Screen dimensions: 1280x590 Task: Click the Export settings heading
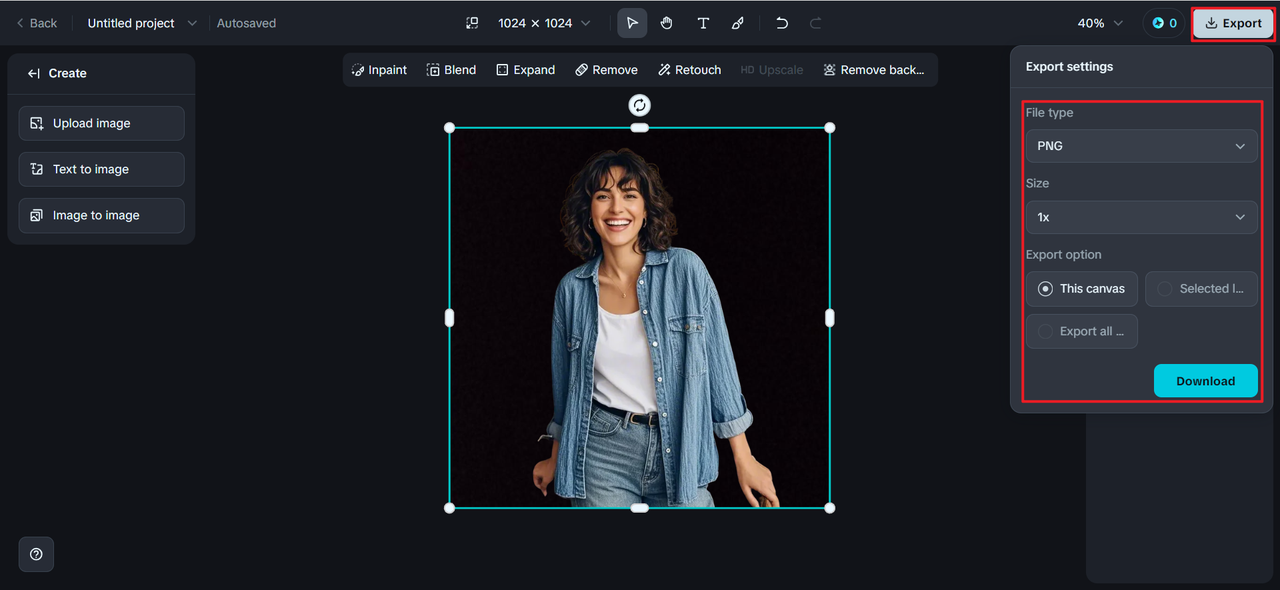(1069, 67)
